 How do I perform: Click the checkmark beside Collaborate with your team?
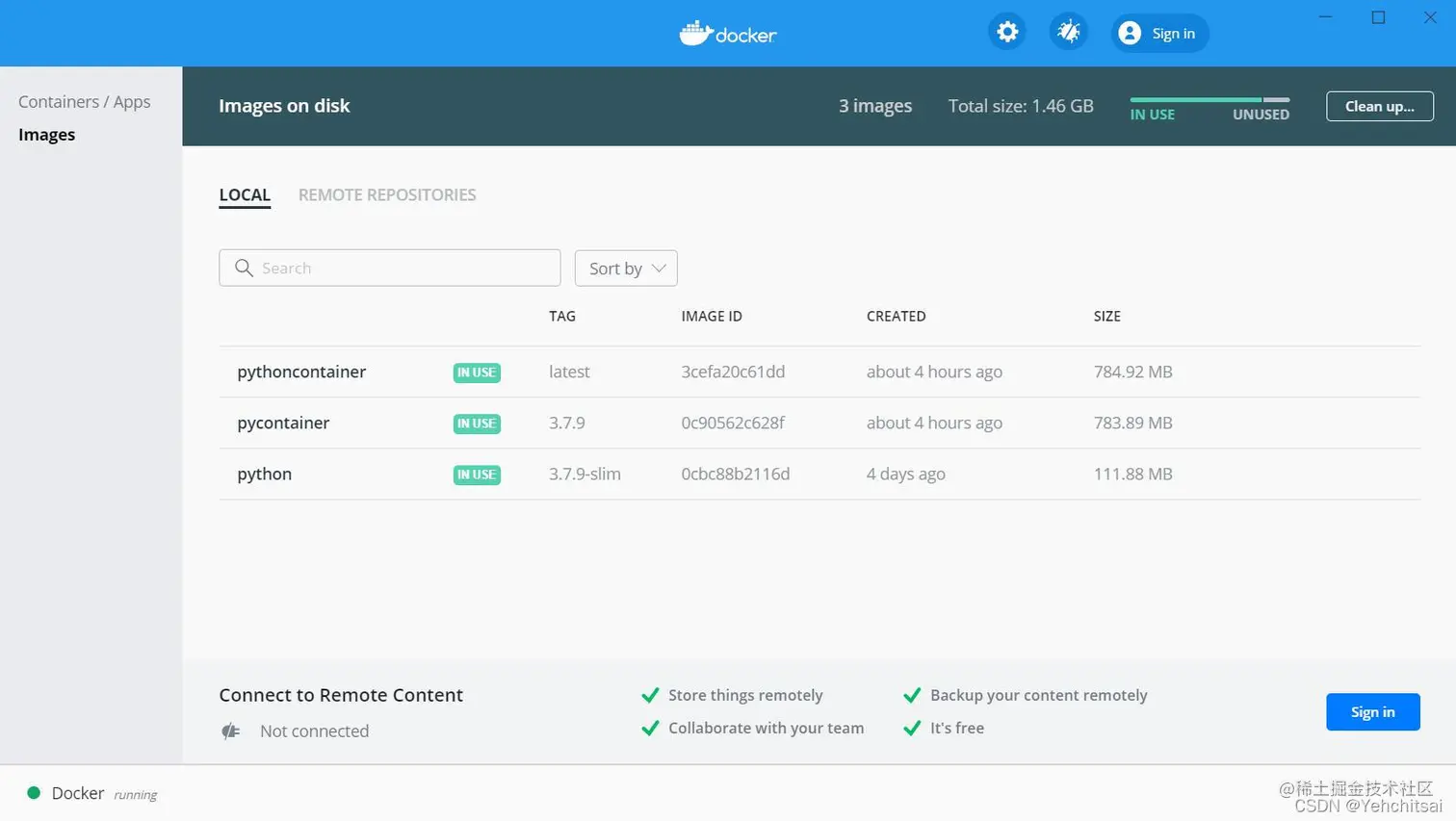tap(650, 729)
